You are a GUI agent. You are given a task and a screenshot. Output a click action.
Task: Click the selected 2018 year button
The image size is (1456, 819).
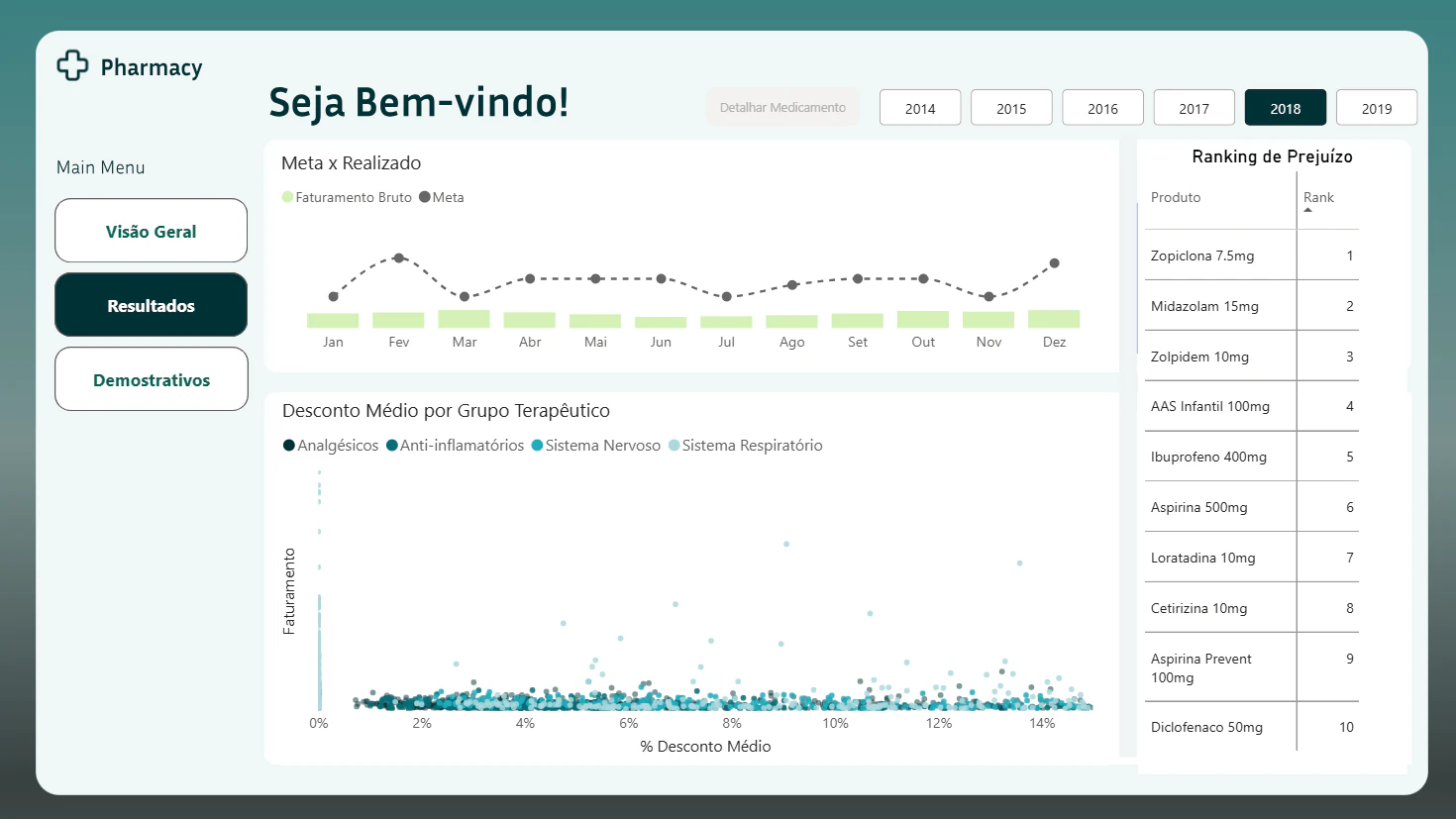[1286, 108]
